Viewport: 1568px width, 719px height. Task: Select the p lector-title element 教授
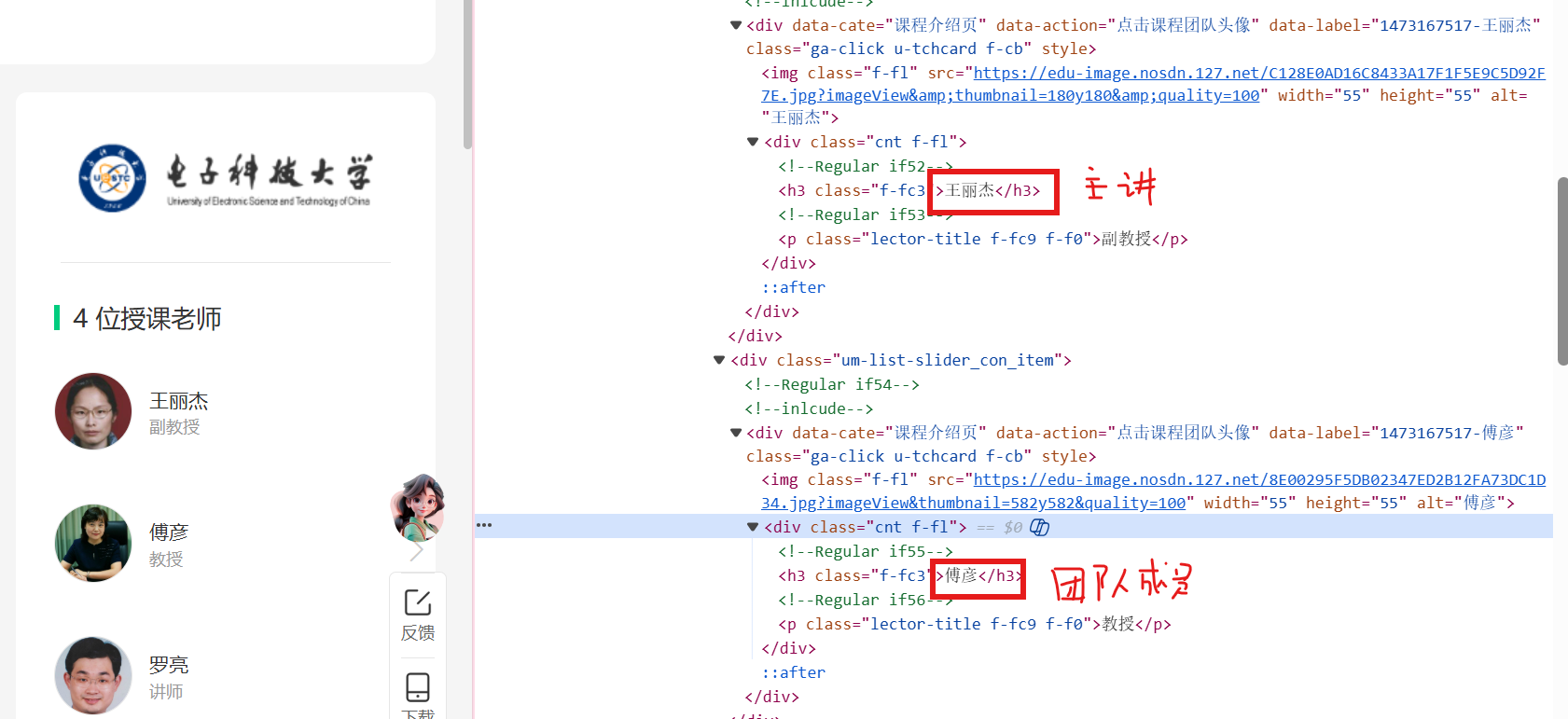975,624
